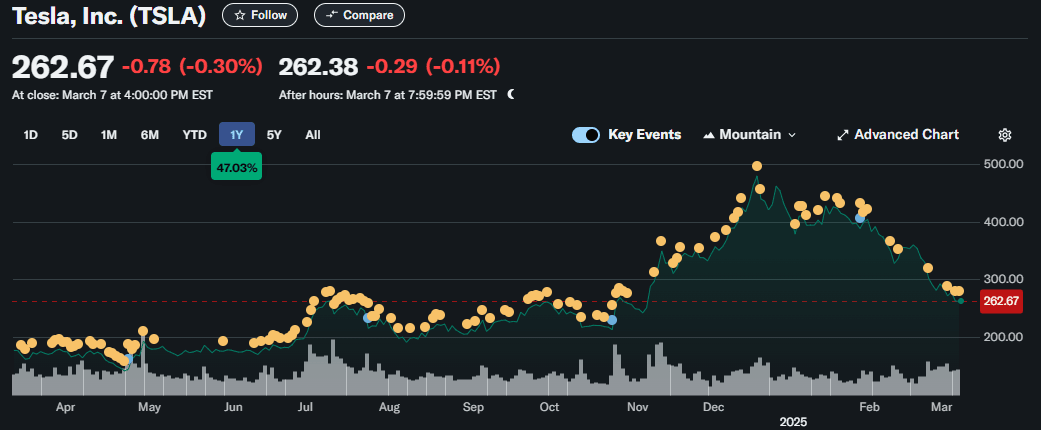Click the blue event marker near late October

pyautogui.click(x=612, y=320)
